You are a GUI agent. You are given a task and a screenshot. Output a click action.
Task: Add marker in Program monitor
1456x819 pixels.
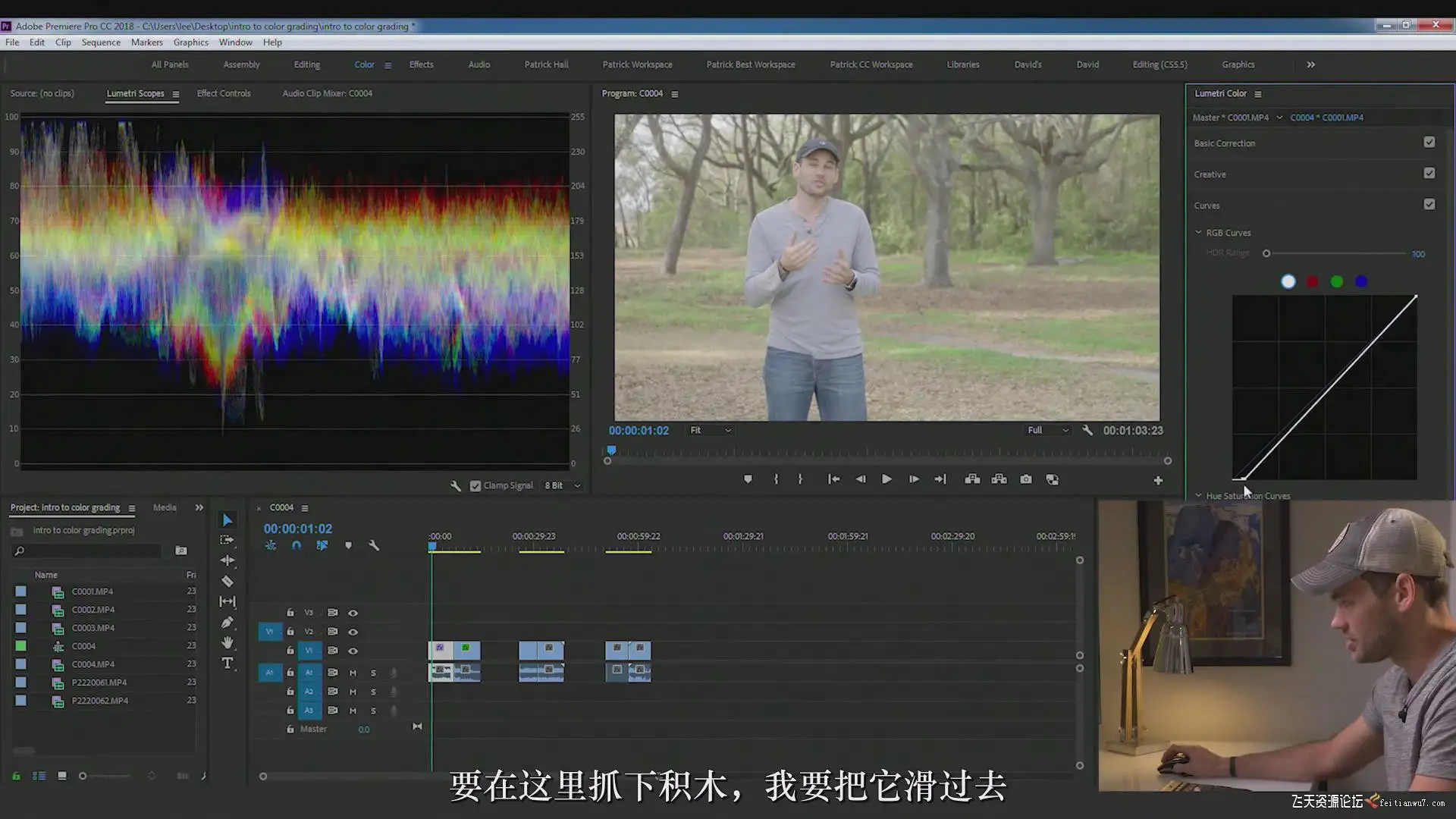click(x=748, y=479)
